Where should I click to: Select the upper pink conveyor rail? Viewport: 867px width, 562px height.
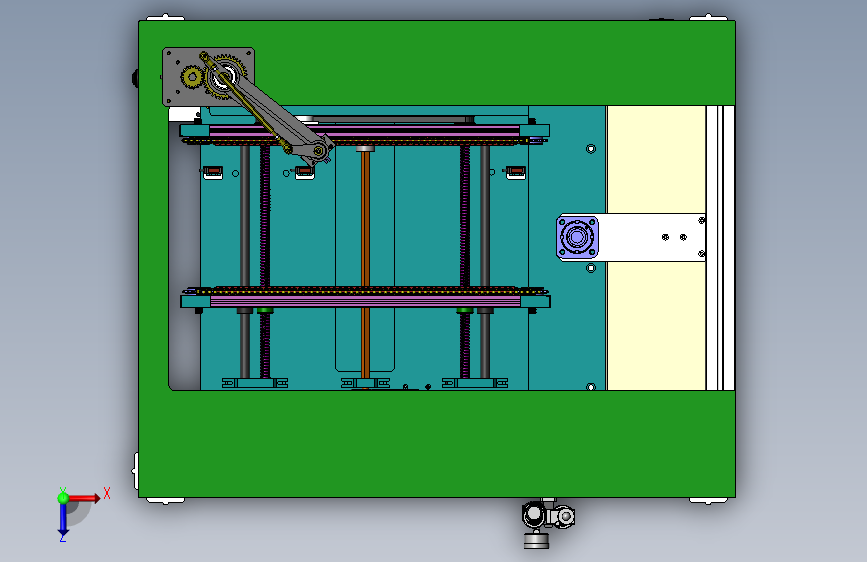coord(364,131)
